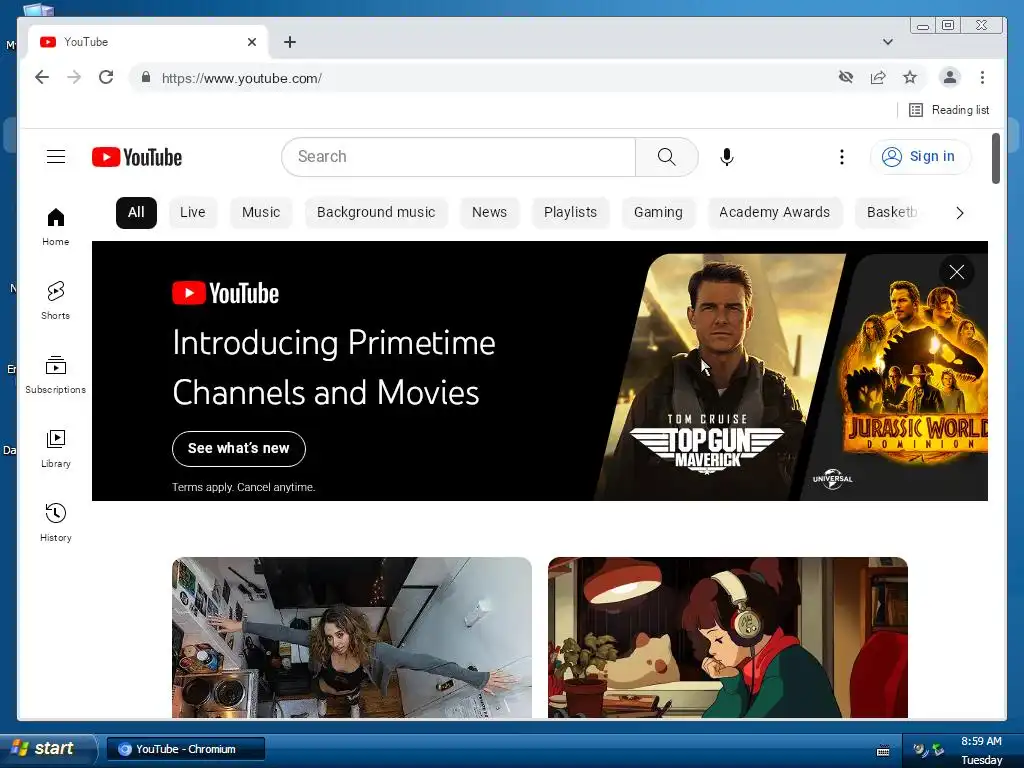The width and height of the screenshot is (1024, 768).
Task: Select the News filter chip
Action: 489,213
